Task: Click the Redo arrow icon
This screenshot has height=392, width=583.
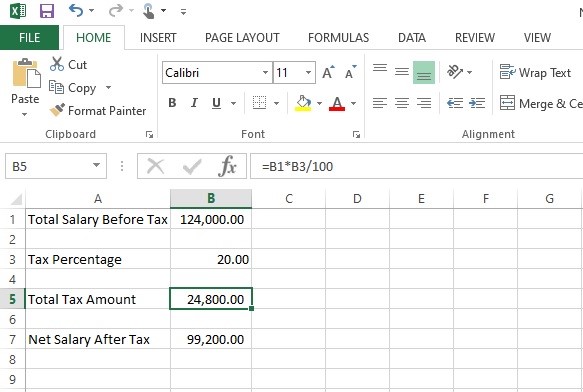Action: [x=115, y=10]
